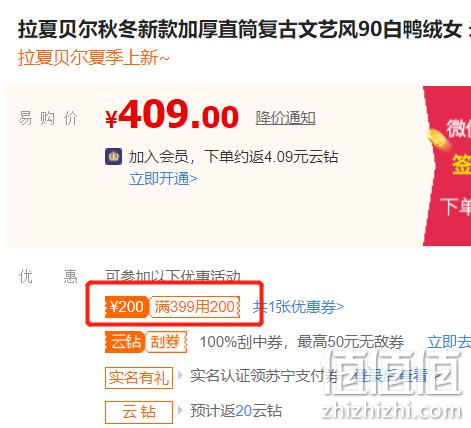Expand the arrow beside 预计返20云钻
Image resolution: width=471 pixels, height=428 pixels.
coord(180,410)
